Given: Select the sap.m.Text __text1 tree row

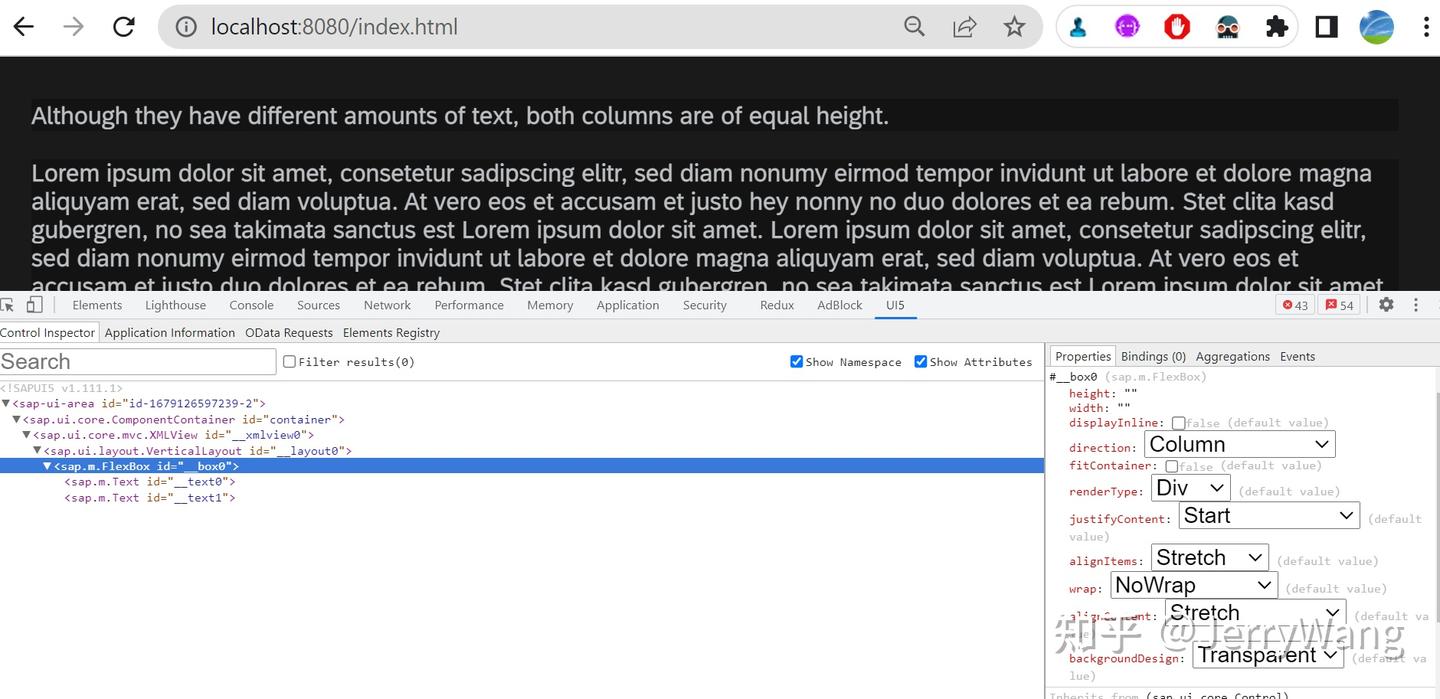Looking at the screenshot, I should pos(149,498).
